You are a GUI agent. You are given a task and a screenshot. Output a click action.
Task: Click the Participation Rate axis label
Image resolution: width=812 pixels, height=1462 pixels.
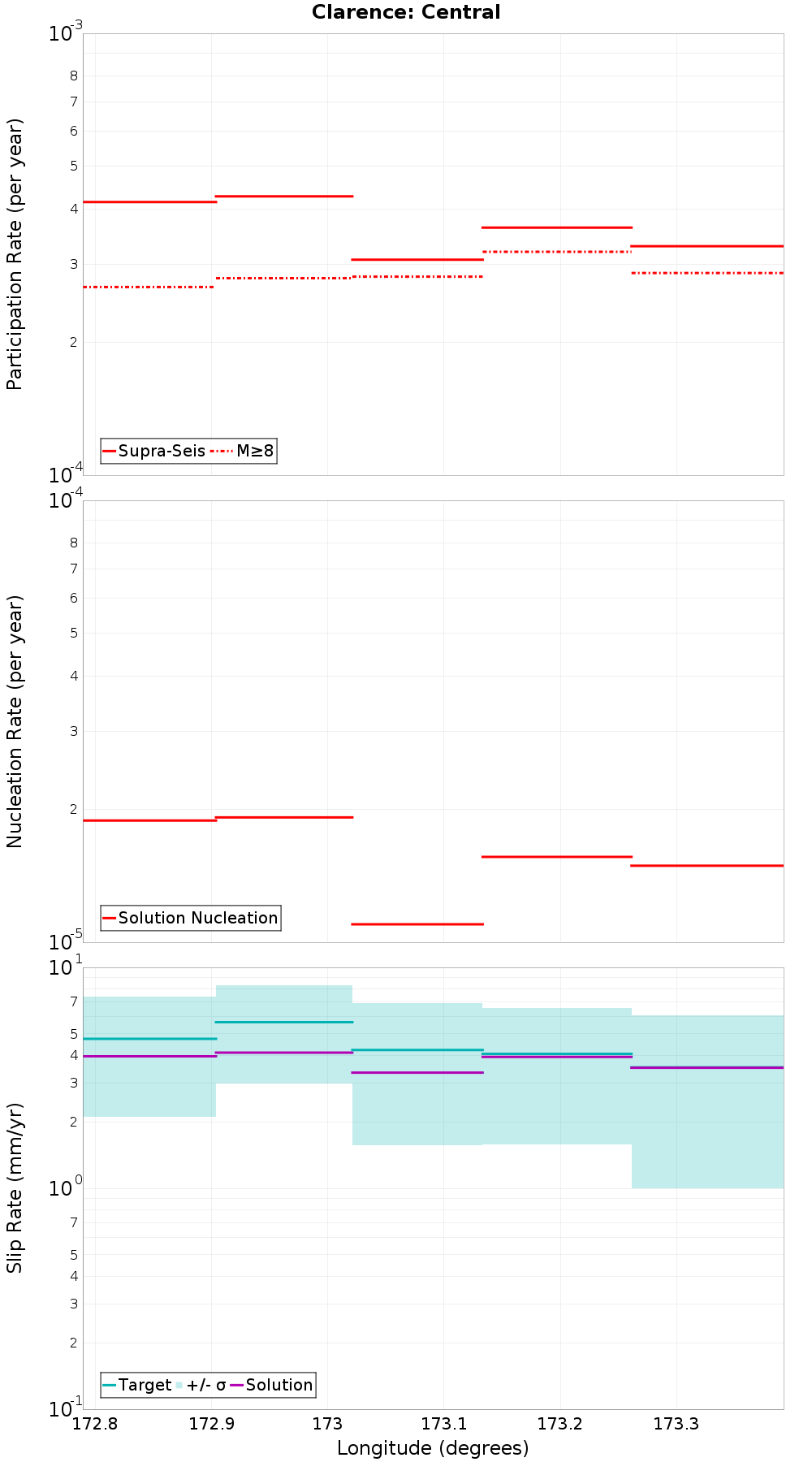15,254
